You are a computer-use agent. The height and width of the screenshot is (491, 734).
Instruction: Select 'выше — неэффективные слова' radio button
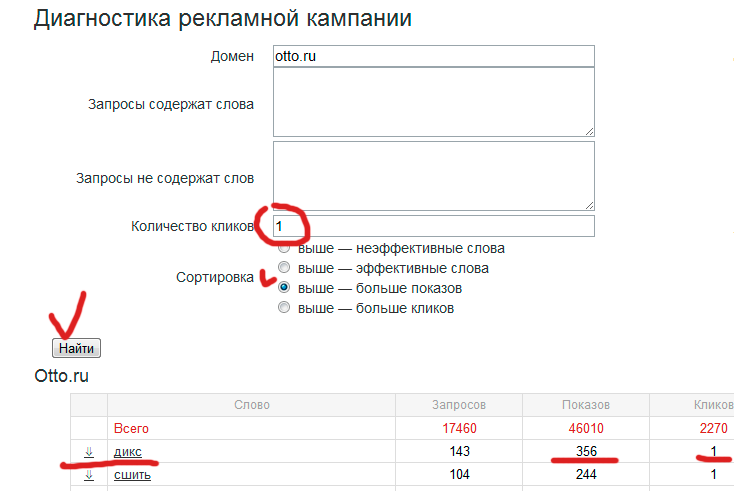pos(284,247)
